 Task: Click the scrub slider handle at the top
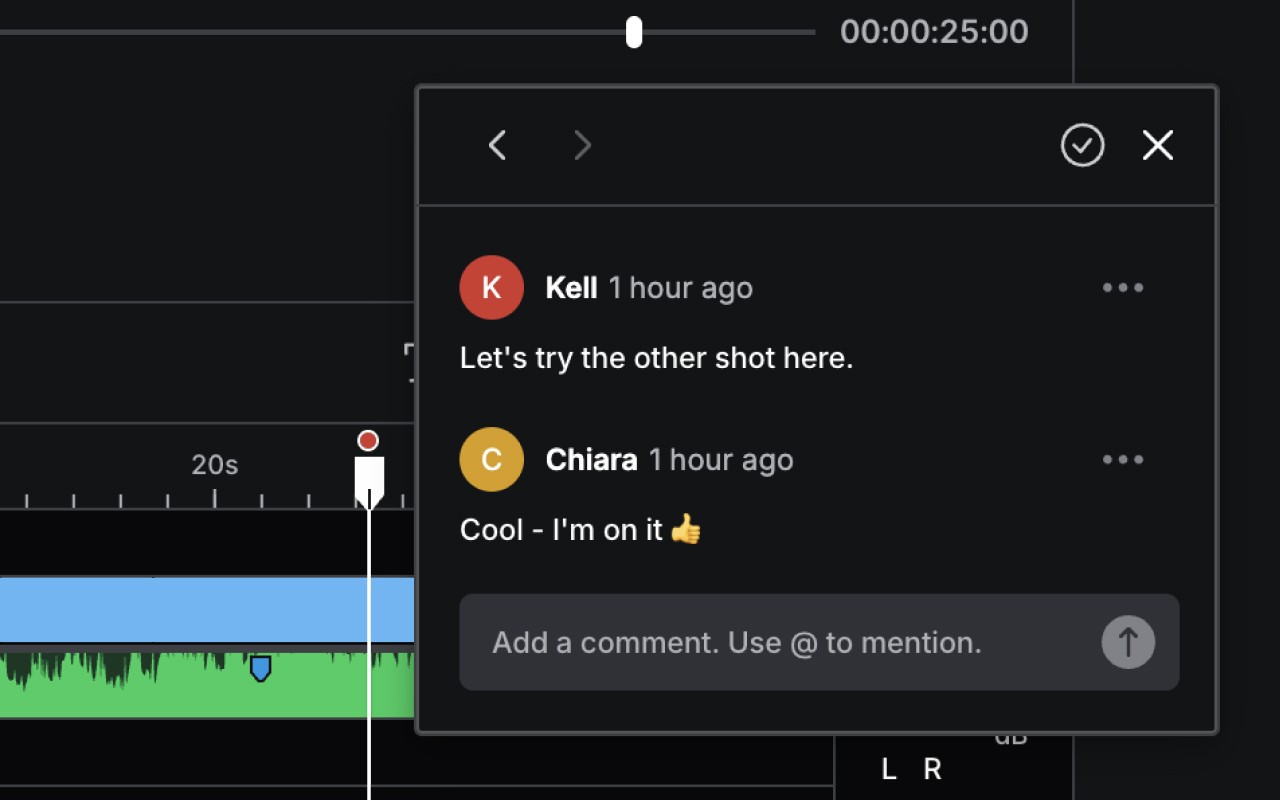click(634, 32)
